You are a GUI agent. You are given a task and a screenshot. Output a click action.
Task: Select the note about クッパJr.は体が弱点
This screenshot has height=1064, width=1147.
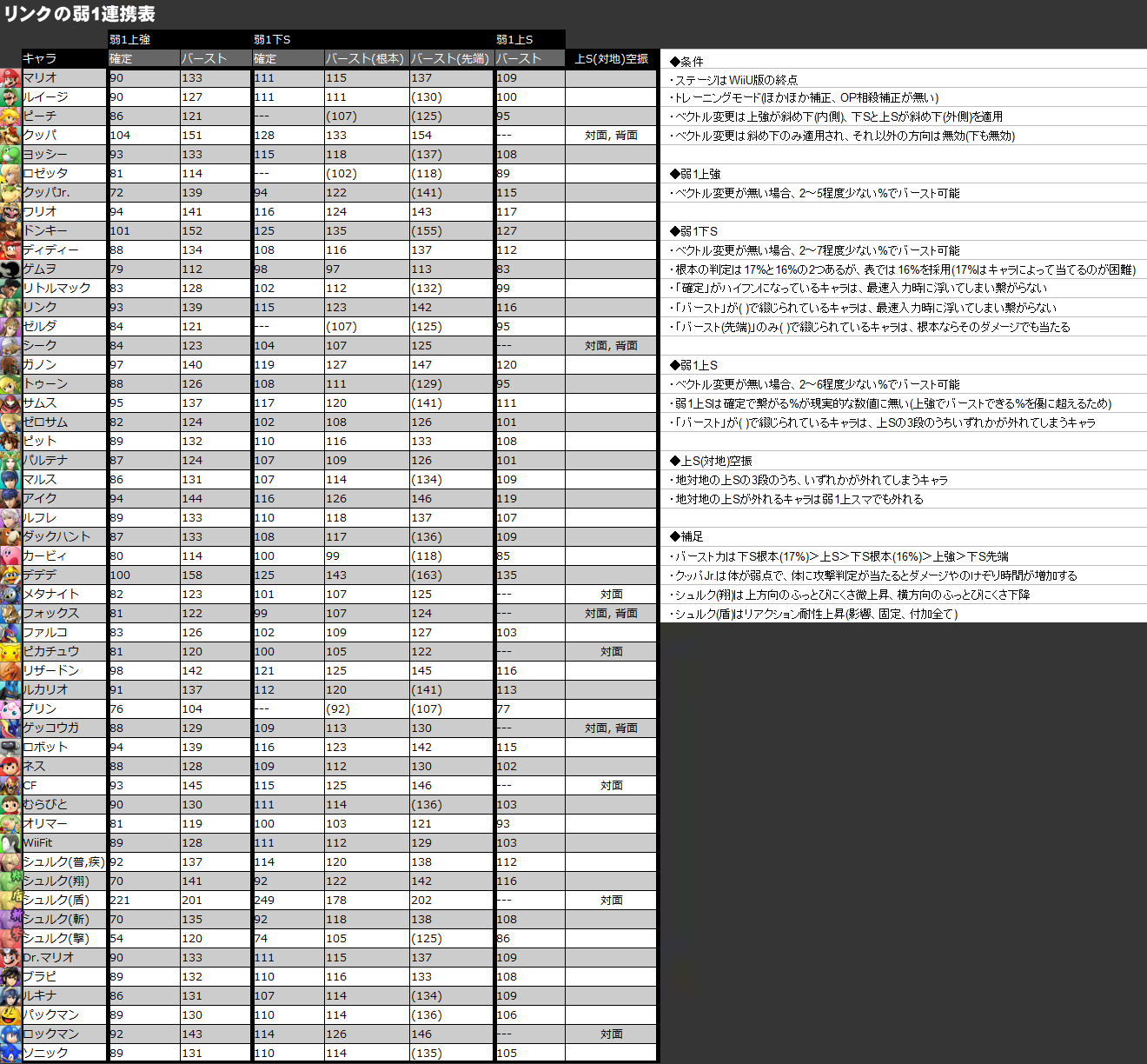873,575
